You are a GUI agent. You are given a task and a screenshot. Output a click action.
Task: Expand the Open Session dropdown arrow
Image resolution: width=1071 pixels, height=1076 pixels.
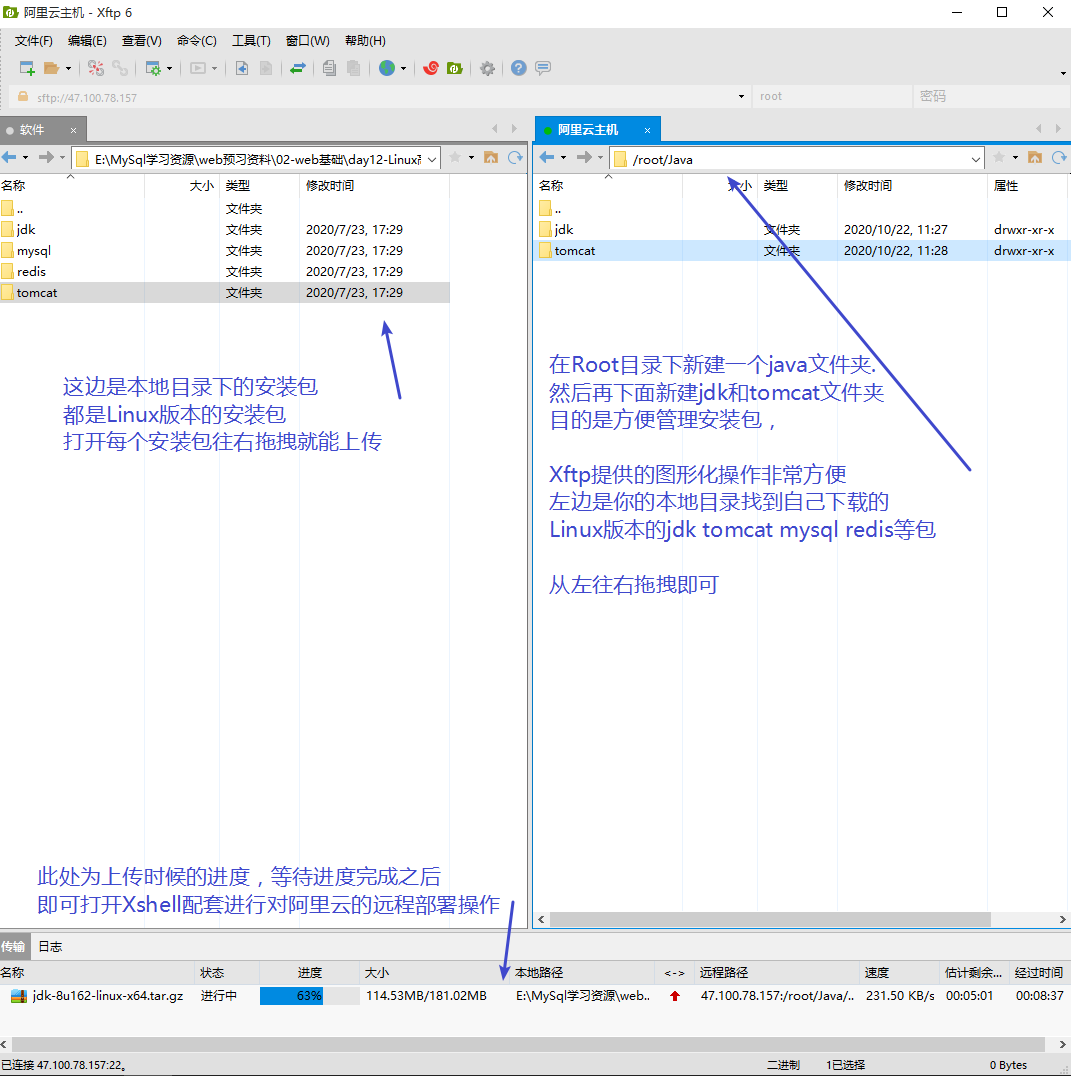coord(68,69)
